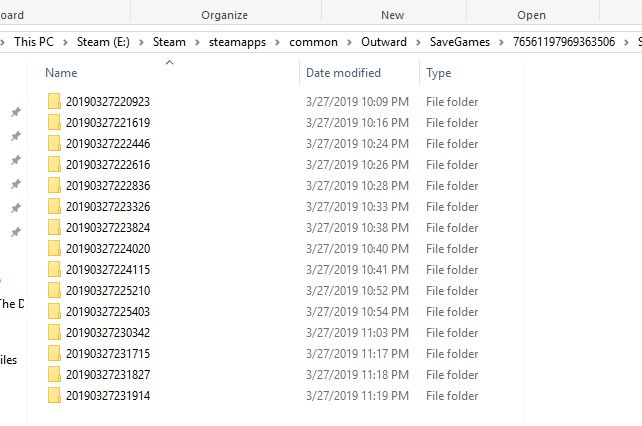The width and height of the screenshot is (642, 426).
Task: Click the New ribbon group label
Action: [x=392, y=15]
